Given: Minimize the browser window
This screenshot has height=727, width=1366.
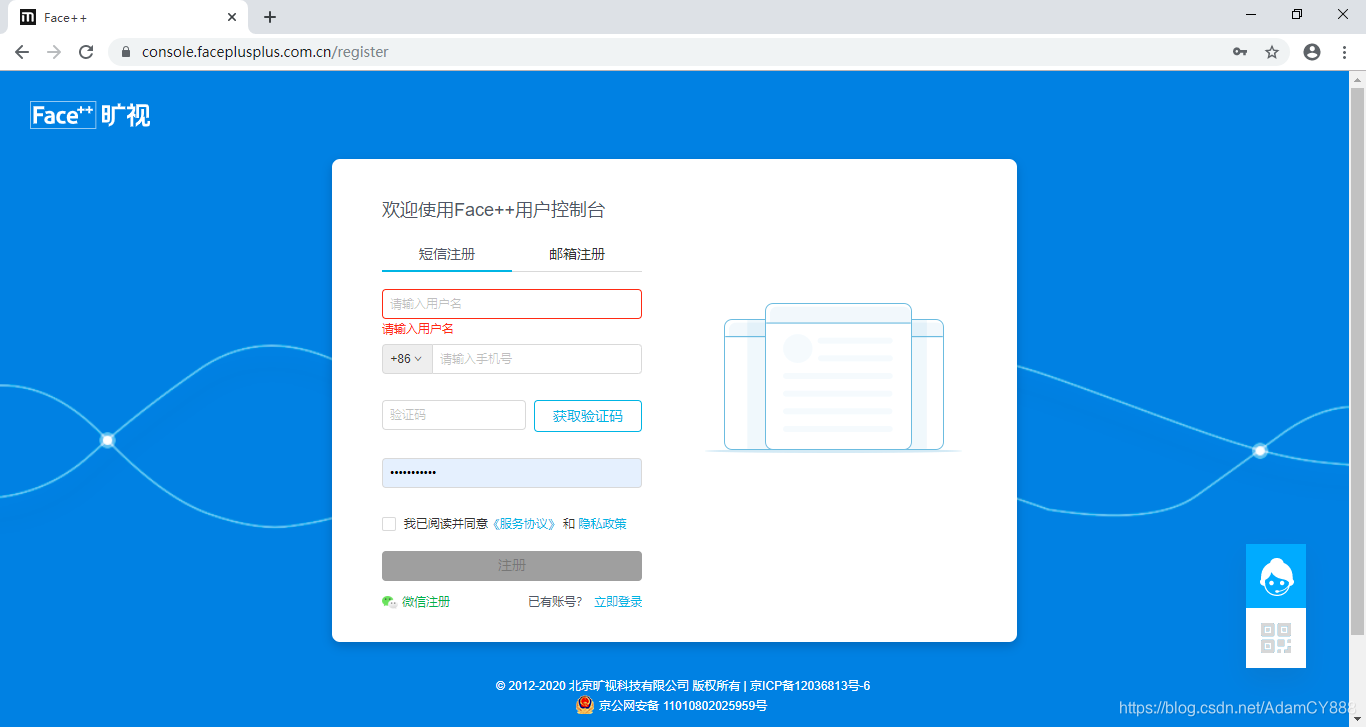Looking at the screenshot, I should [x=1252, y=15].
